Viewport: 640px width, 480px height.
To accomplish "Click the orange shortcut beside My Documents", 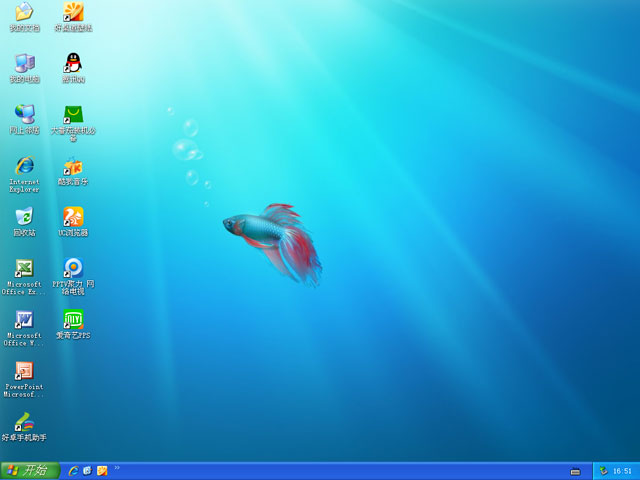I will pos(73,12).
